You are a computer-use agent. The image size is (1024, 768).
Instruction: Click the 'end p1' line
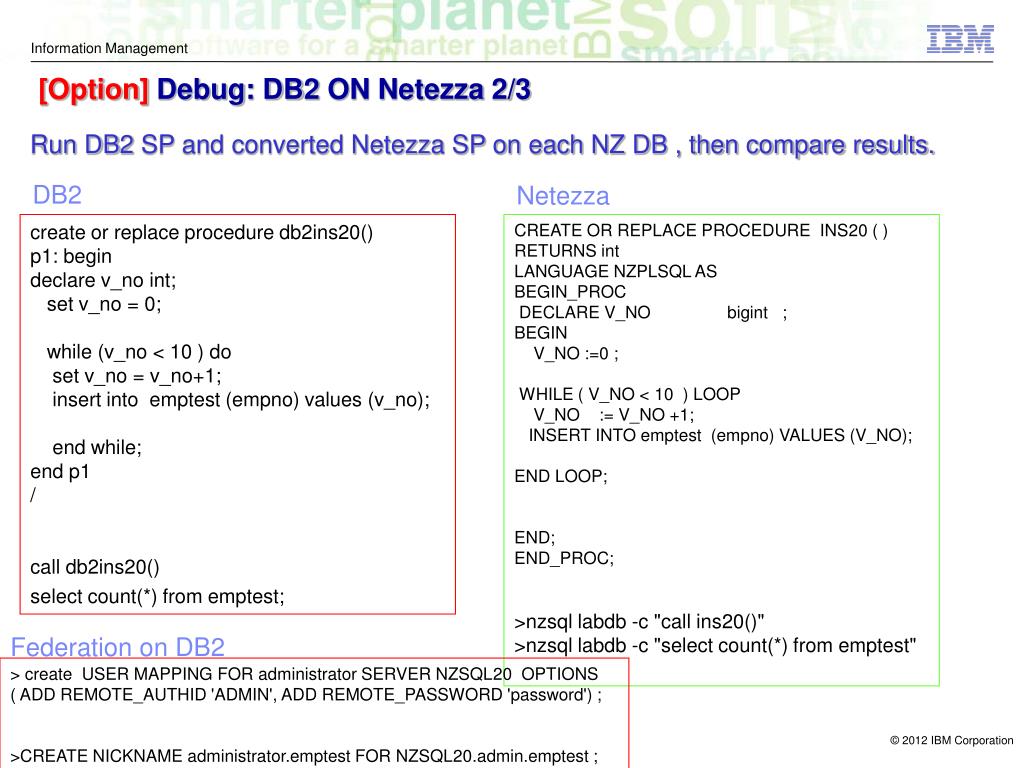point(59,472)
